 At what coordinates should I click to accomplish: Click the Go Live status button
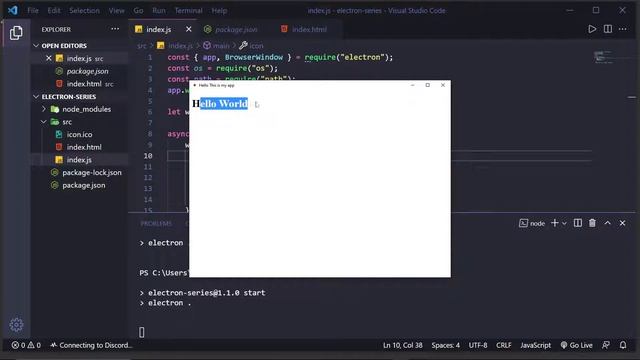576,345
